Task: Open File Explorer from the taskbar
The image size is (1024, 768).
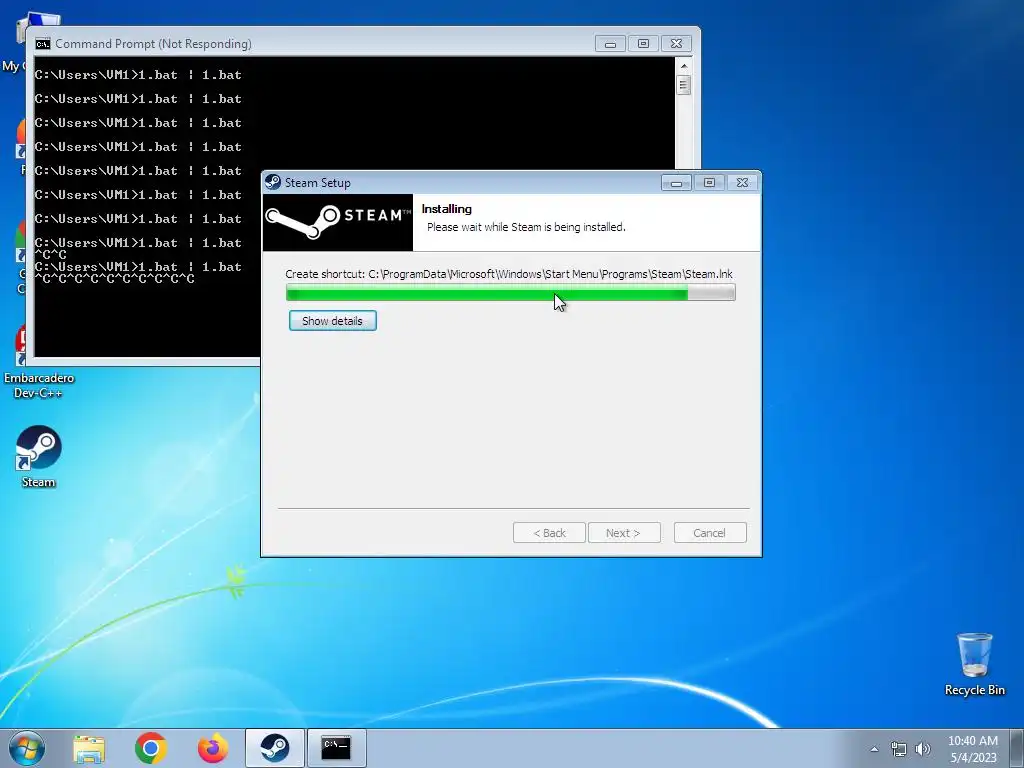Action: pyautogui.click(x=89, y=748)
